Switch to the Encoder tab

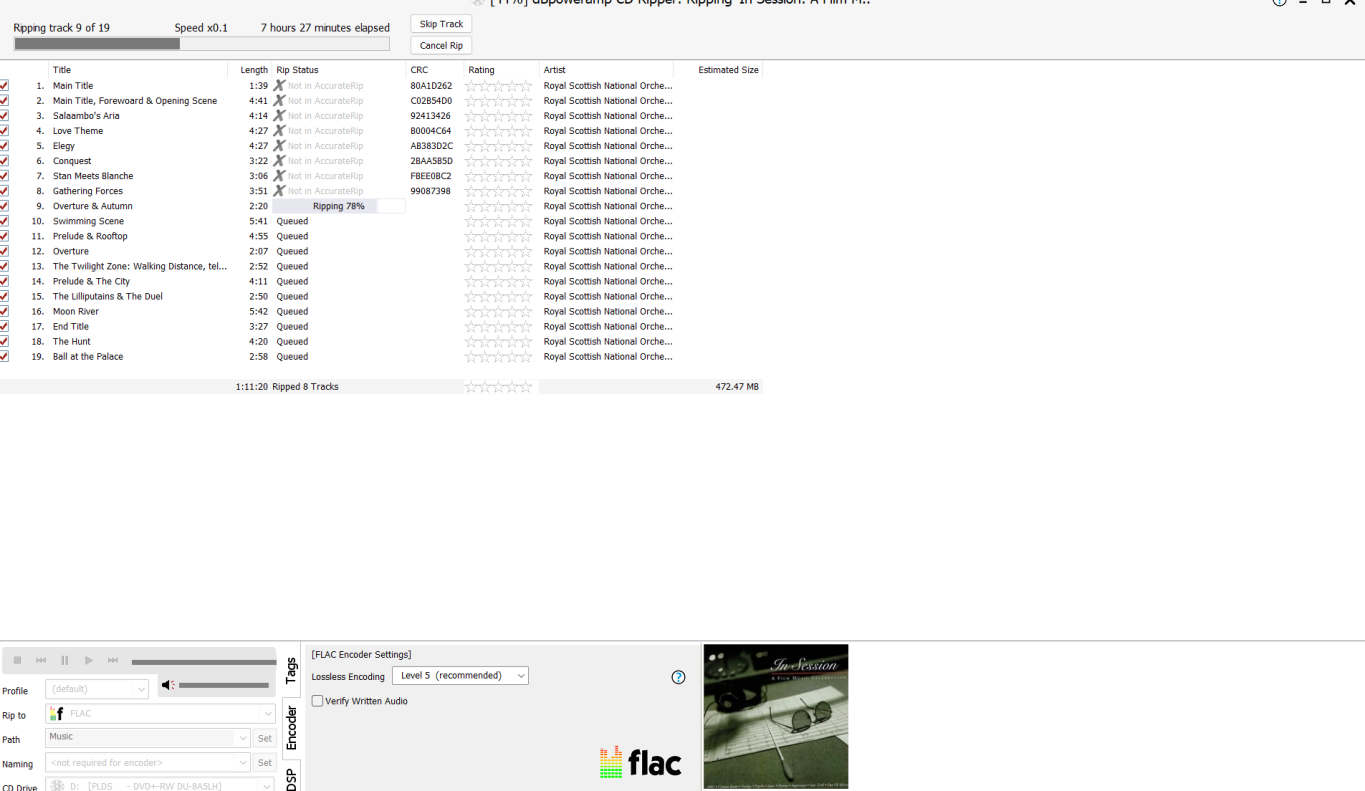click(291, 727)
